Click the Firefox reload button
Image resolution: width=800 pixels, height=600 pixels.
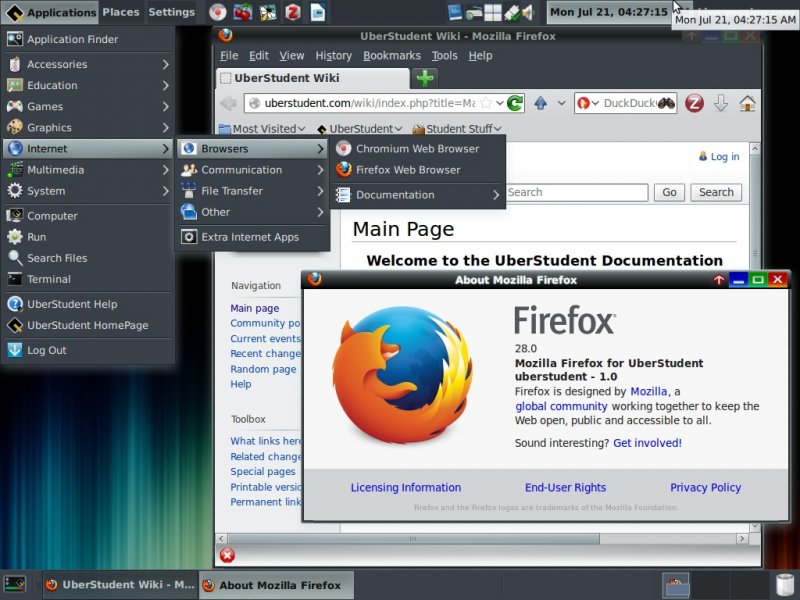pyautogui.click(x=515, y=103)
